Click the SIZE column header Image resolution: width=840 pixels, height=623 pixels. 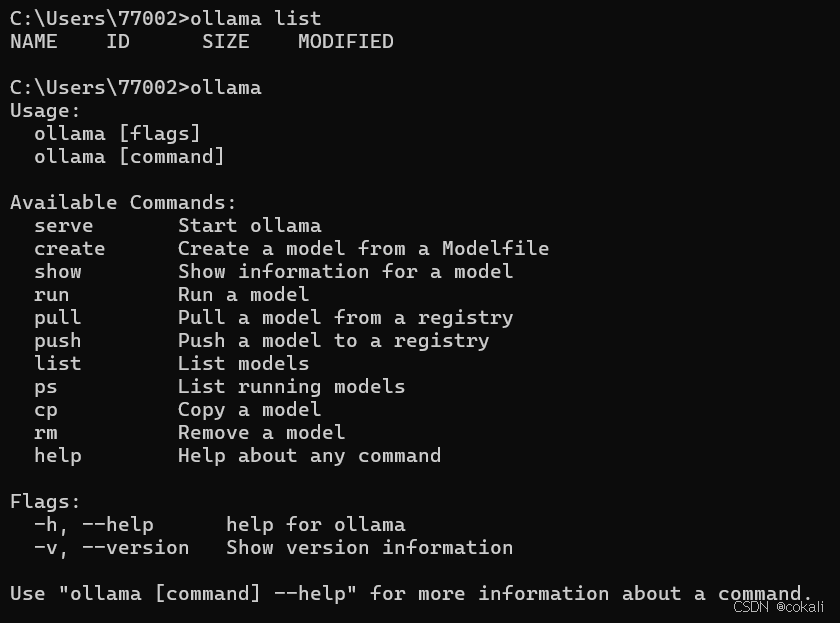pos(226,42)
